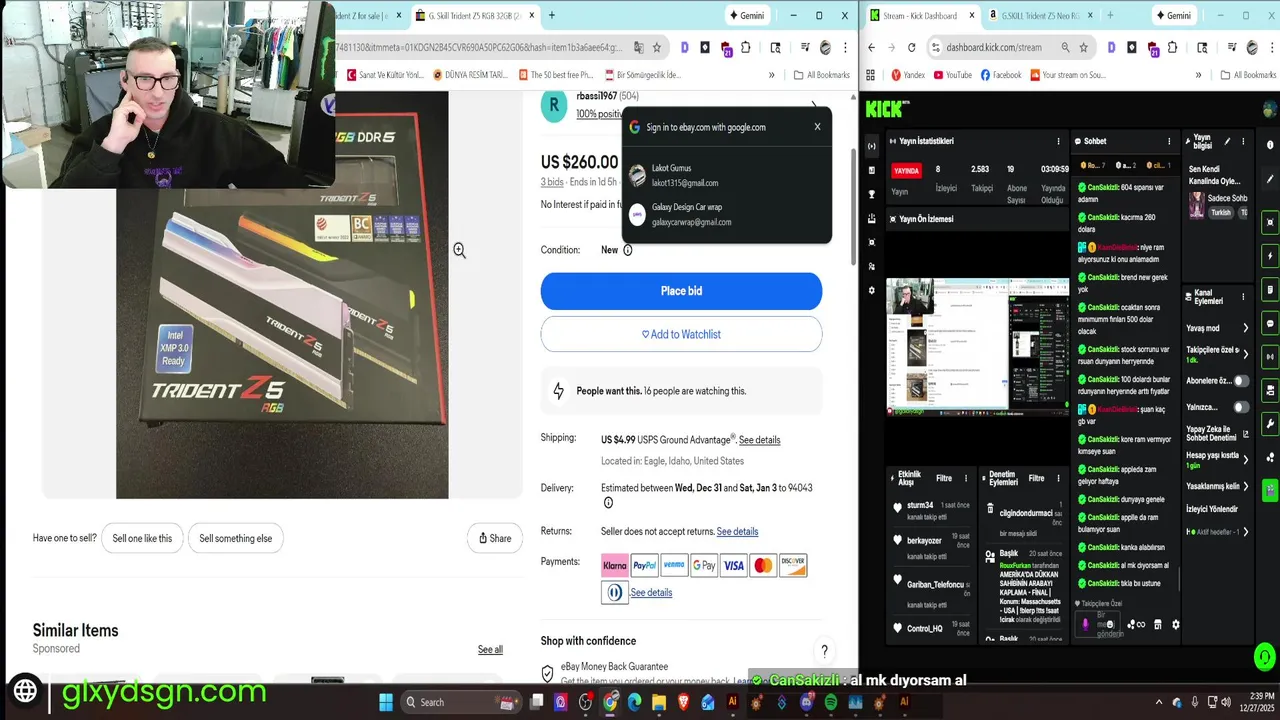Open the returns See details link

[x=737, y=532]
